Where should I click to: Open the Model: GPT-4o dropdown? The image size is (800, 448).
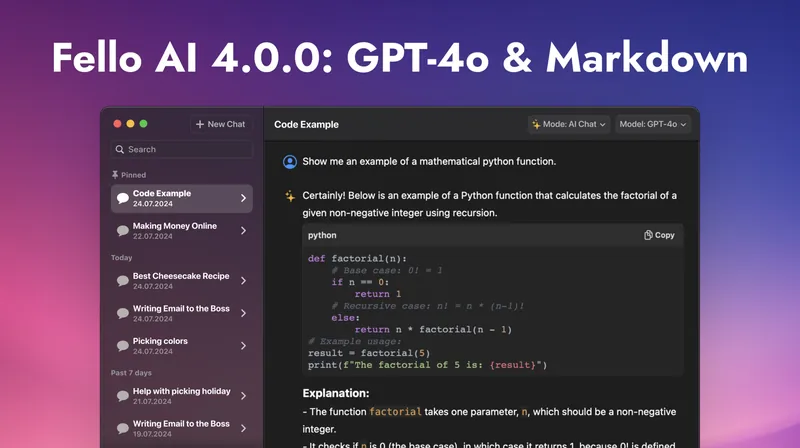point(653,124)
